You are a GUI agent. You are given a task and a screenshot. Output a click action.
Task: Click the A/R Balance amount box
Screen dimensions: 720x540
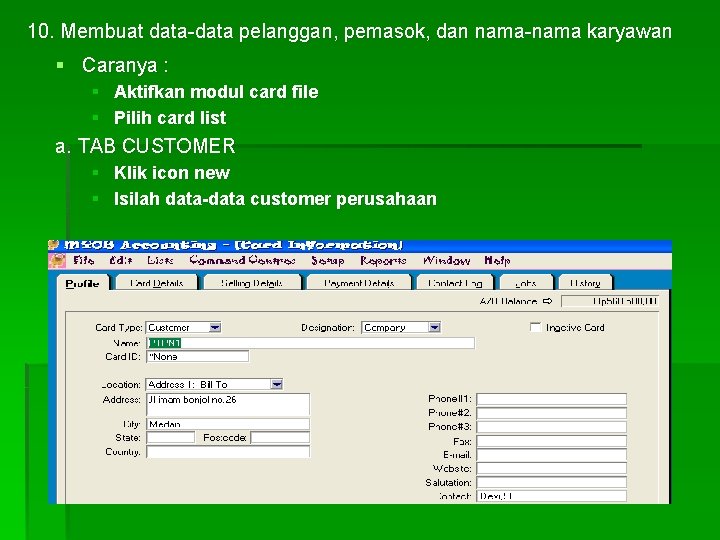(610, 301)
